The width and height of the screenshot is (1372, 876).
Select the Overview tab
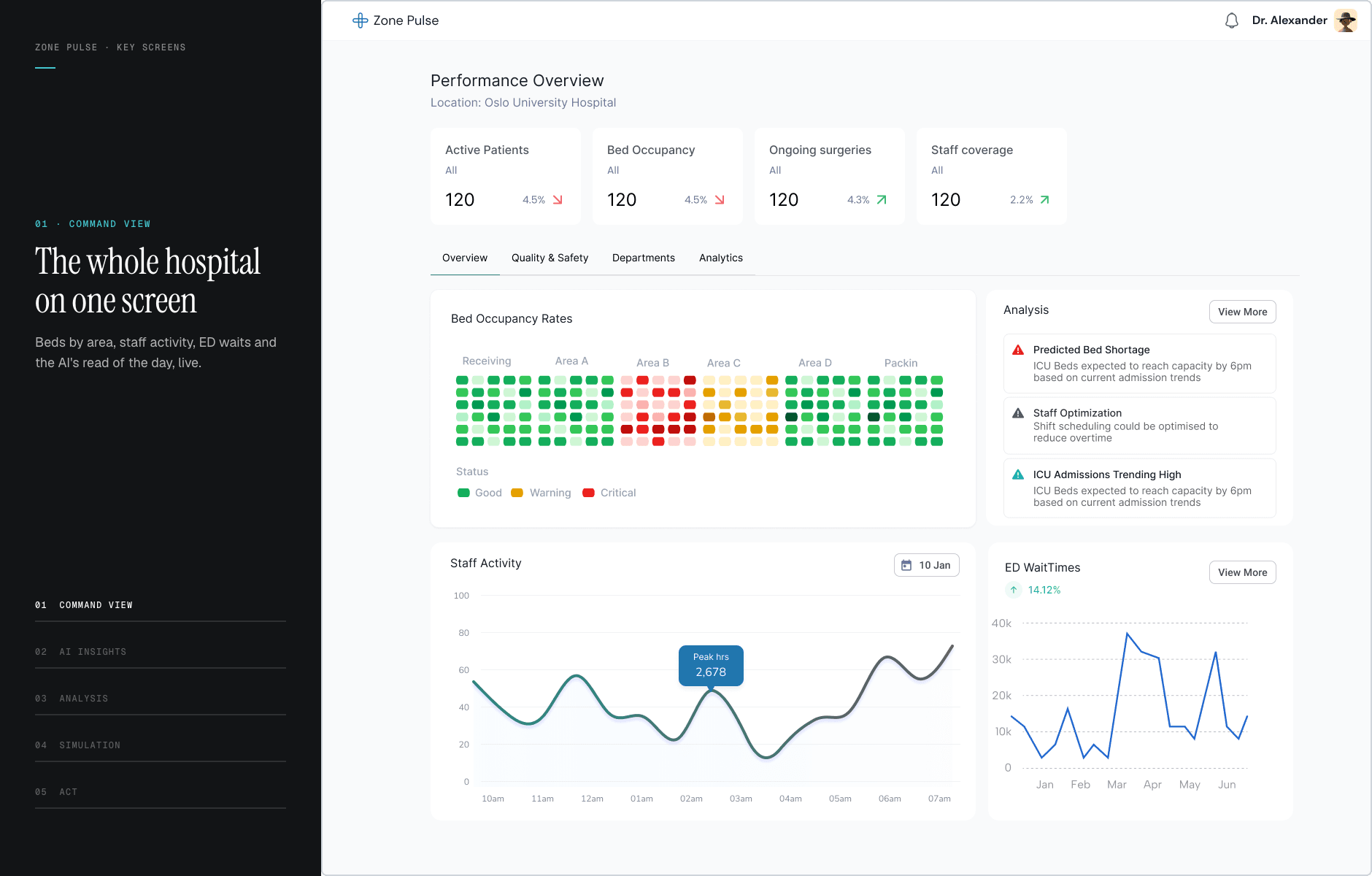pos(465,258)
